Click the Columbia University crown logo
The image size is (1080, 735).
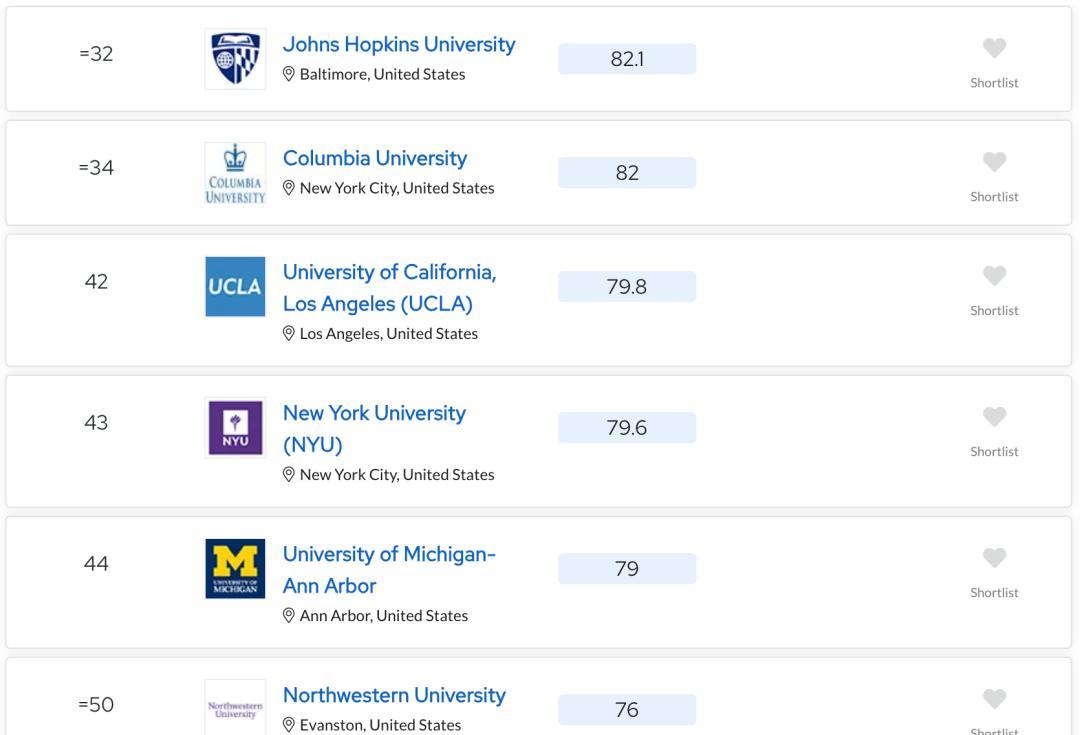tap(235, 173)
